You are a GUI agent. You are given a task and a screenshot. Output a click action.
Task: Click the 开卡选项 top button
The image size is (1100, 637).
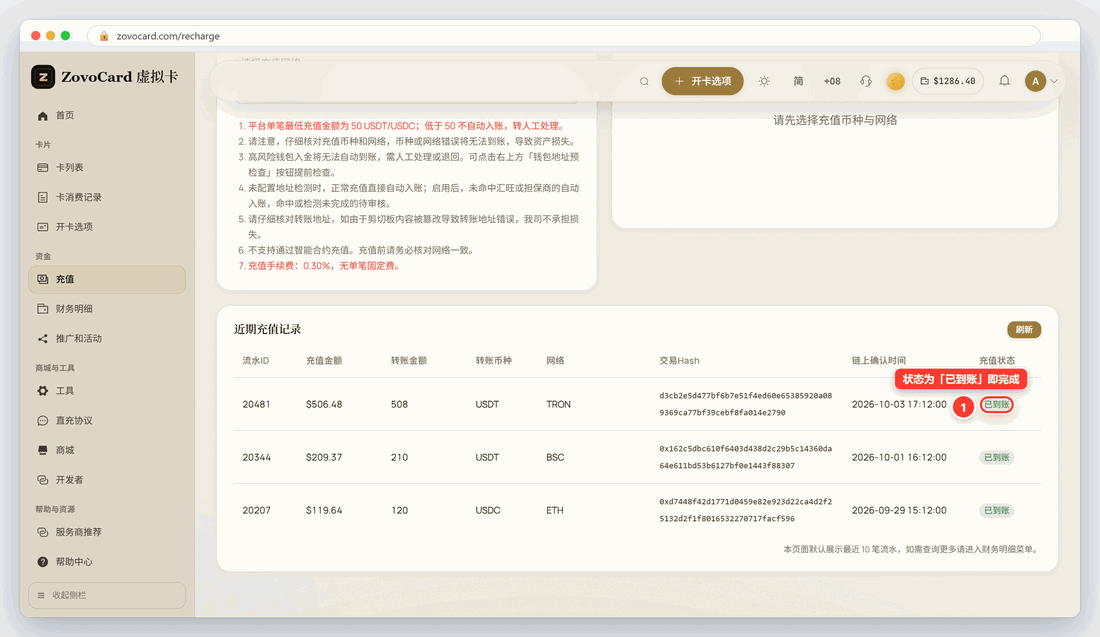[702, 81]
